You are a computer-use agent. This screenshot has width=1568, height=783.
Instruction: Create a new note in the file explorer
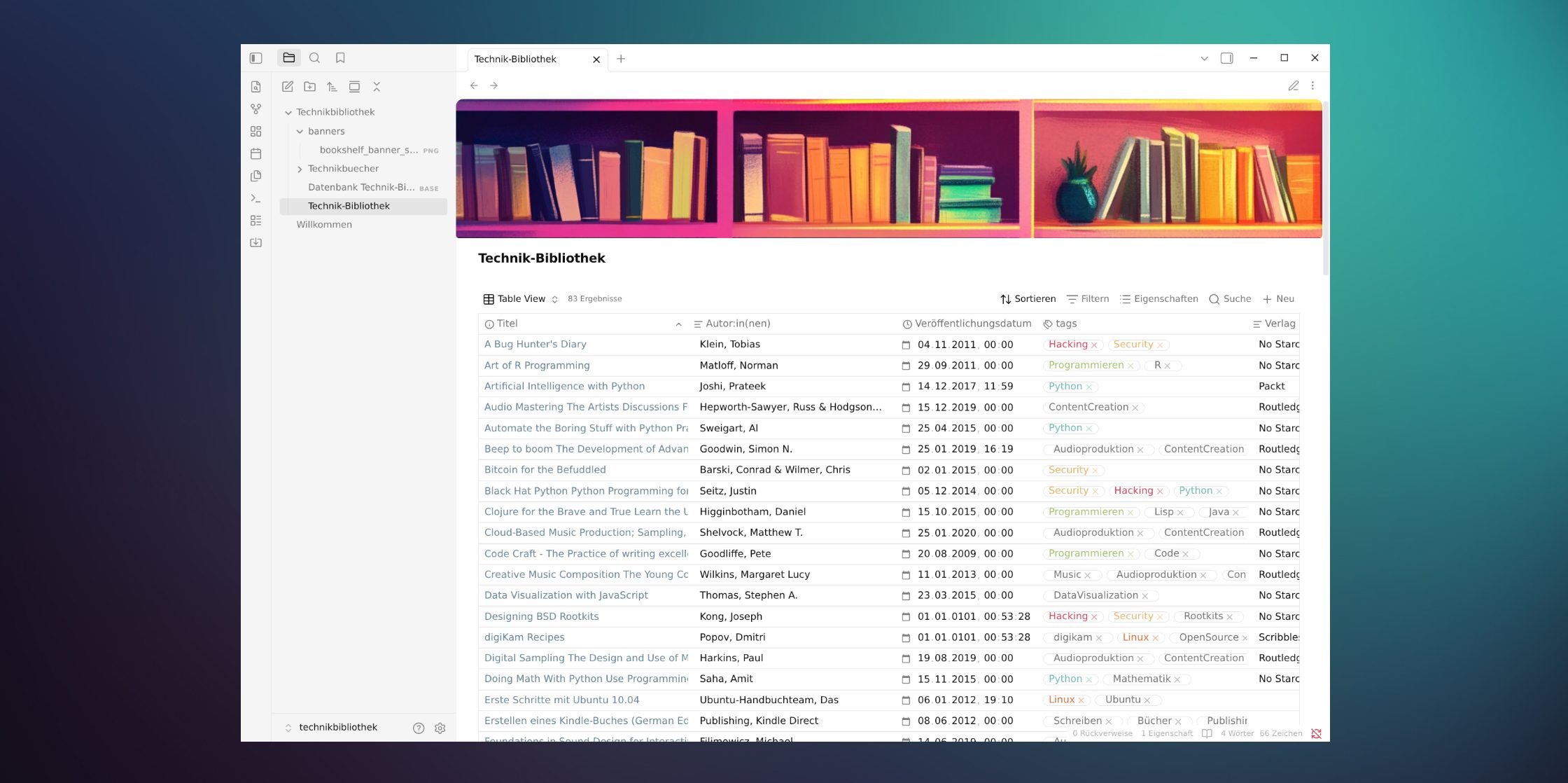pos(288,87)
